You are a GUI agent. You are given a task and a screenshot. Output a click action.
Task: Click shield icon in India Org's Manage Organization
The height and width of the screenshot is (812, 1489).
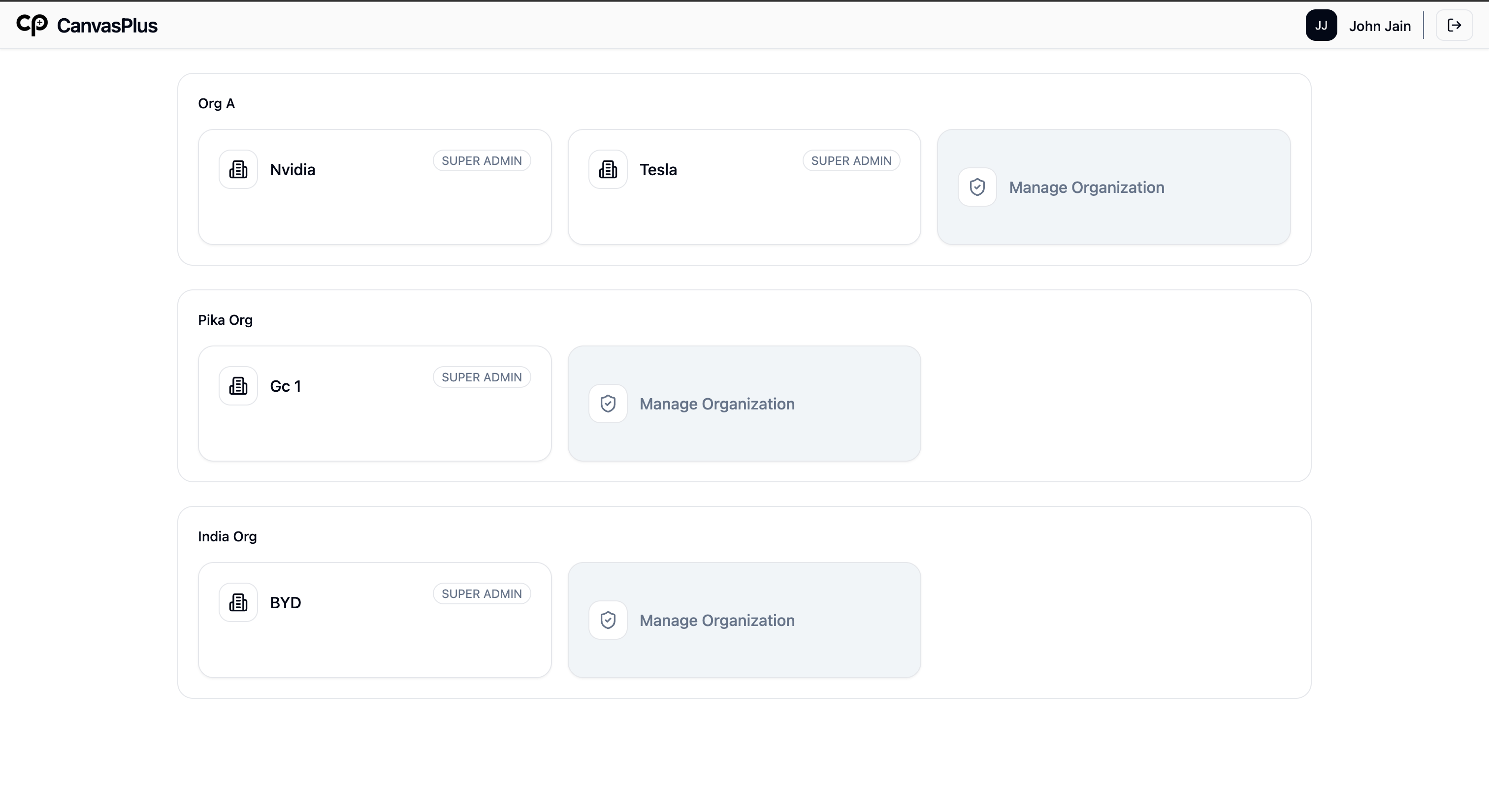608,620
